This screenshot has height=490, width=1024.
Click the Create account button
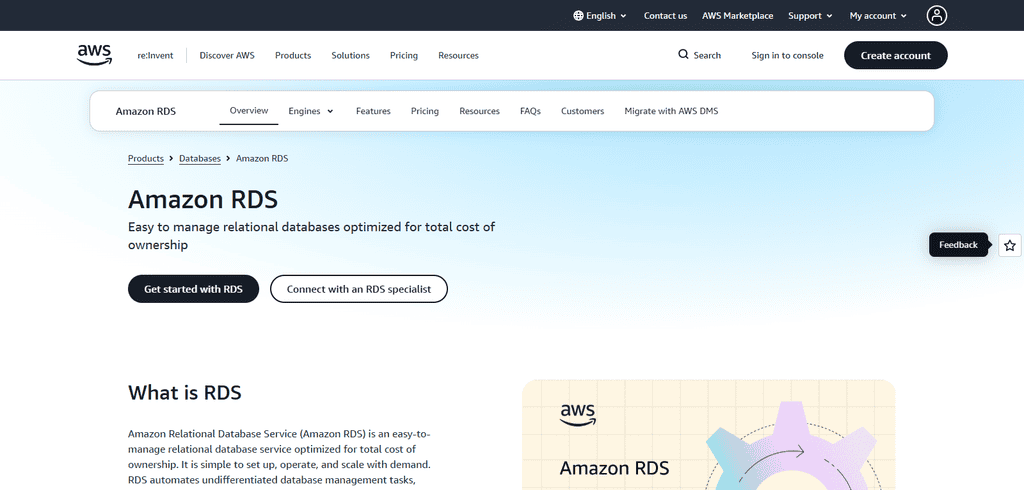pos(895,56)
